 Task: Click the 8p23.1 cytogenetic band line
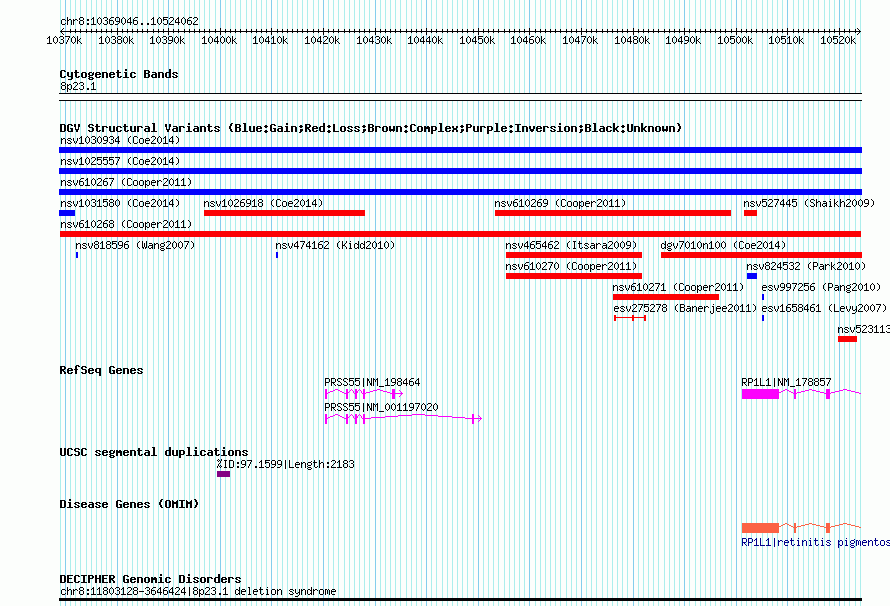460,97
